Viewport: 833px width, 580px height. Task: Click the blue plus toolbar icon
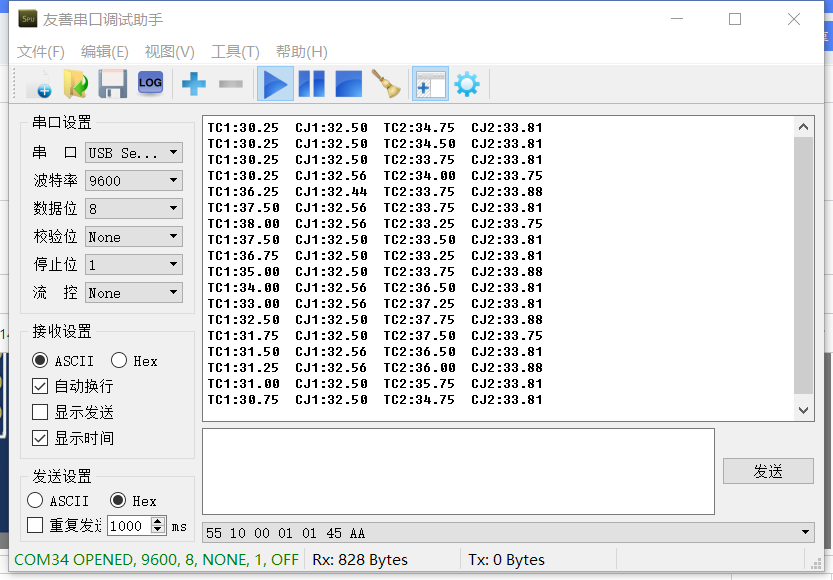click(x=194, y=85)
